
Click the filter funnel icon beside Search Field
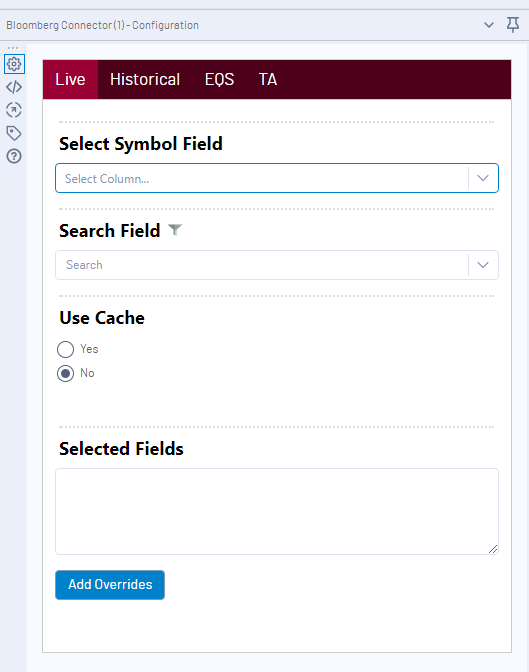pos(175,230)
